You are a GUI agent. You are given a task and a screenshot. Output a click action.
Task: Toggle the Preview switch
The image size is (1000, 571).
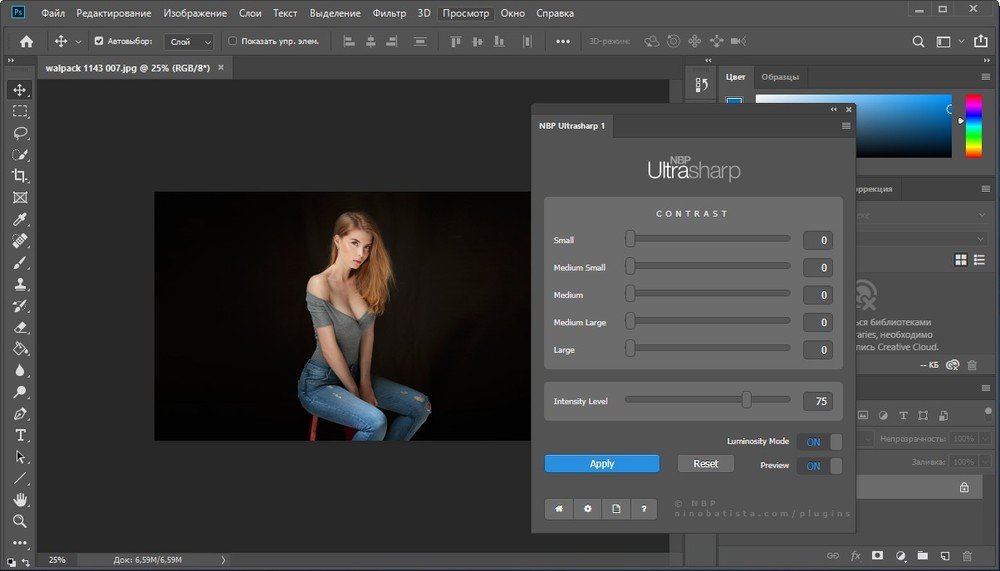pyautogui.click(x=819, y=466)
